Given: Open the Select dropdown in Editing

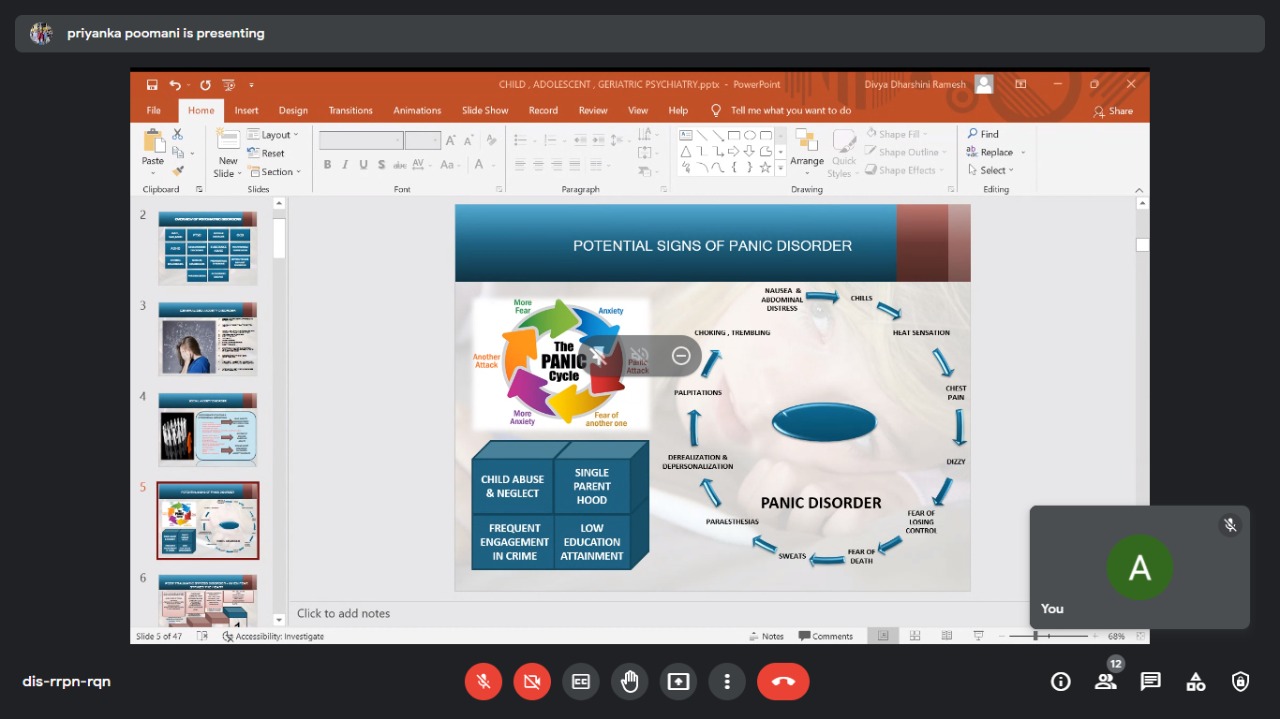Looking at the screenshot, I should (x=990, y=170).
